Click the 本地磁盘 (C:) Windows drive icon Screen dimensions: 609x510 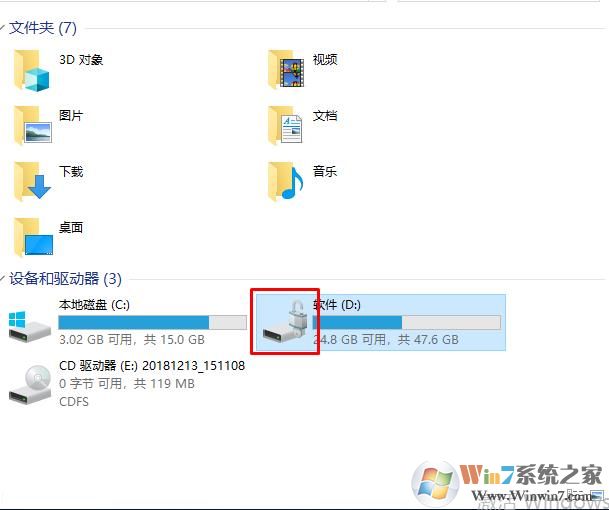(x=30, y=327)
